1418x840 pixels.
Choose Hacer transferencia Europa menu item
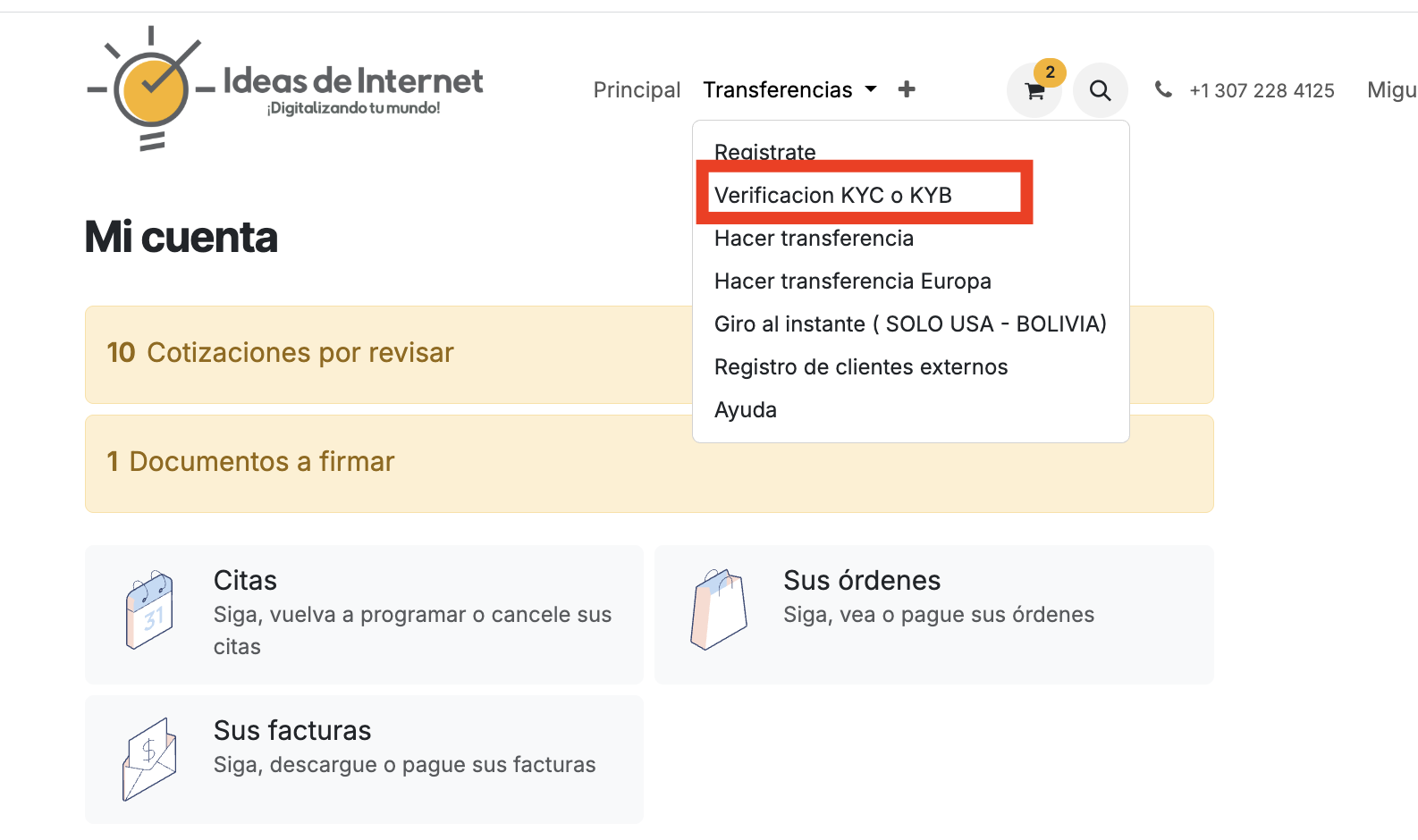coord(852,281)
